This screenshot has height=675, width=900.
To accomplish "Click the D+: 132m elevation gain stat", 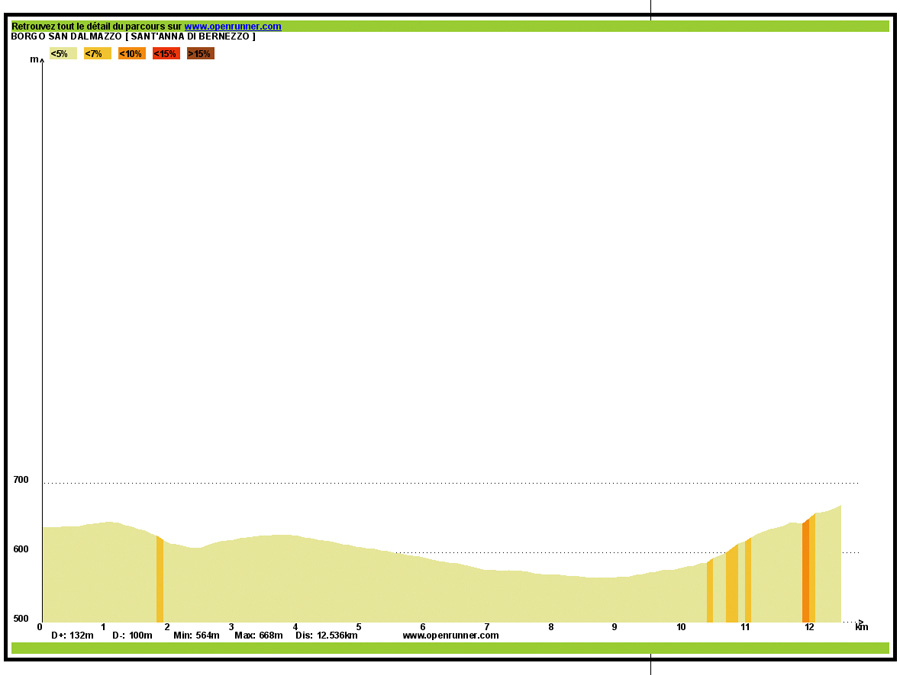I will (72, 635).
